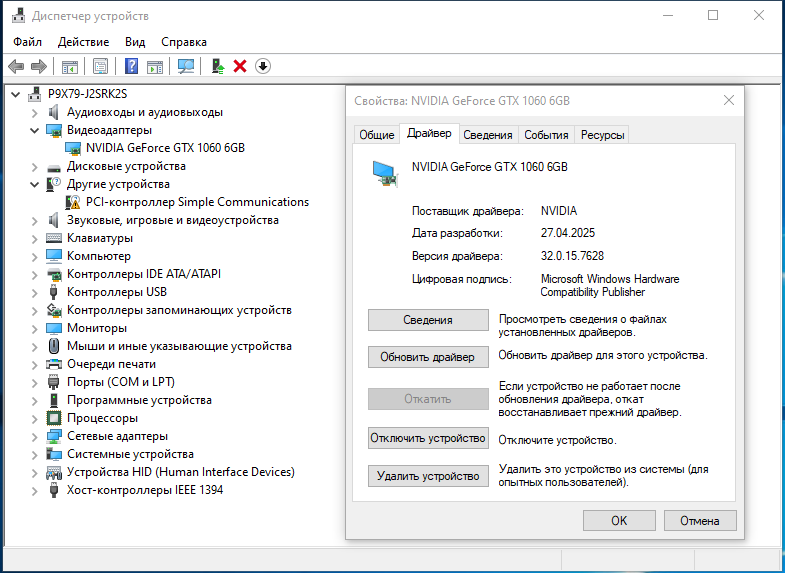The height and width of the screenshot is (573, 785).
Task: Toggle the action pane toolbar icon
Action: (x=155, y=66)
